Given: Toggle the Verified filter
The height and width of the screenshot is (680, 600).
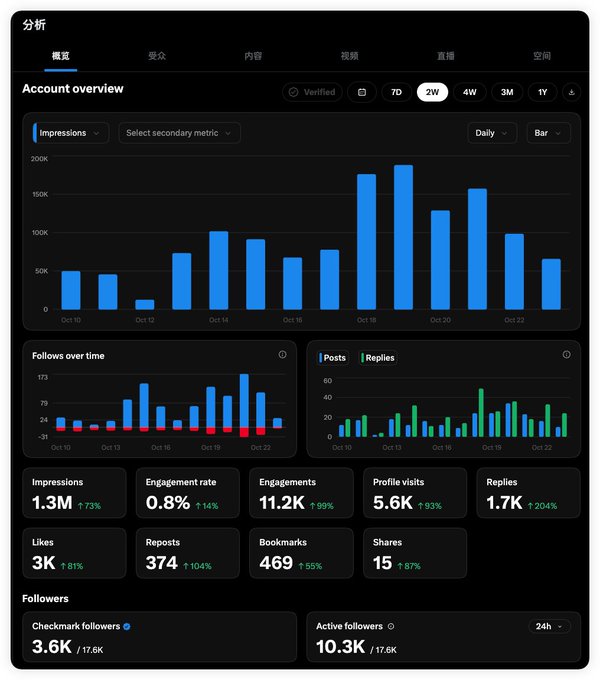Looking at the screenshot, I should tap(312, 92).
